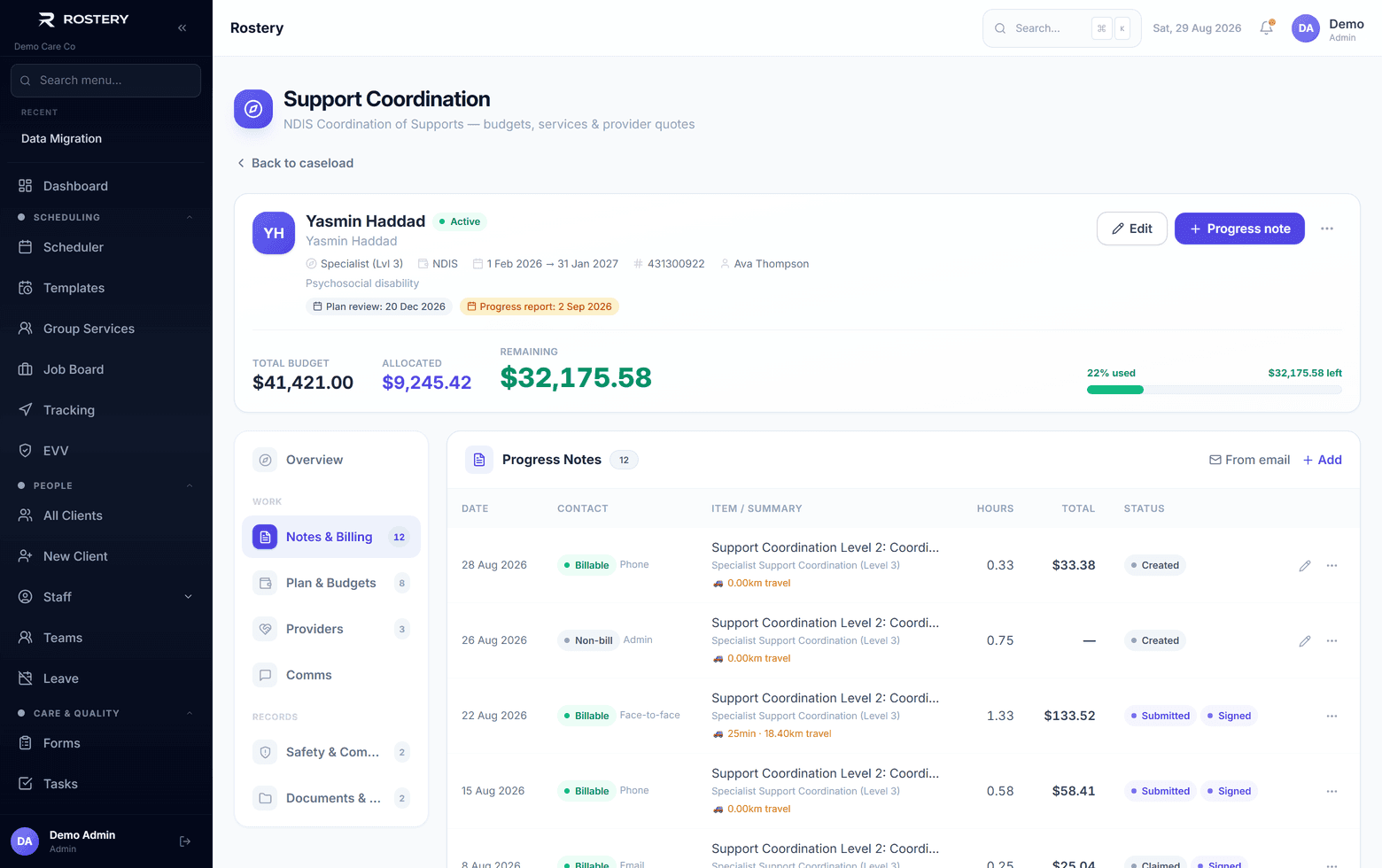
Task: Click the Rostery logo
Action: tap(84, 19)
